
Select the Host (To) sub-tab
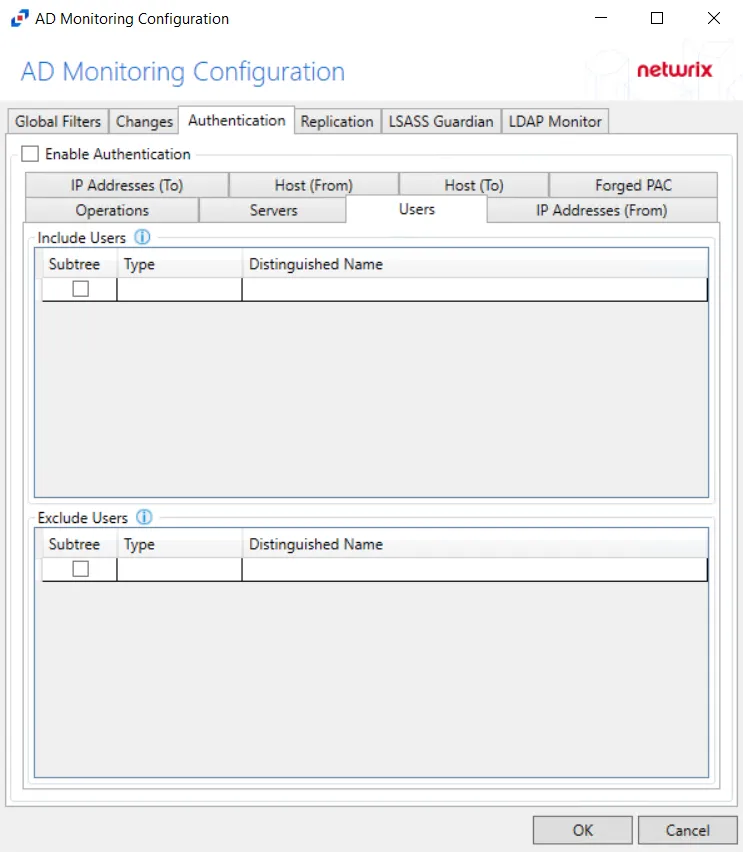[x=474, y=185]
